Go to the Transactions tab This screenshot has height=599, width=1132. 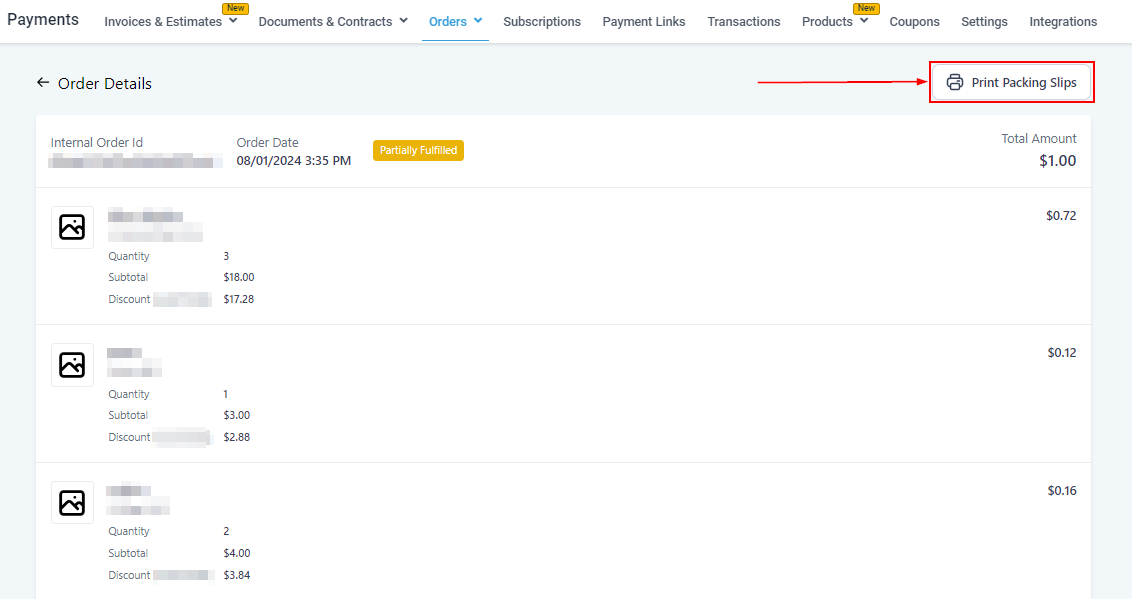pos(744,21)
